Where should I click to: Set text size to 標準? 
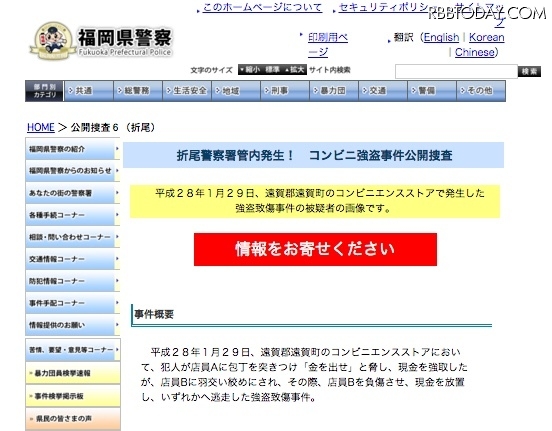click(x=272, y=70)
